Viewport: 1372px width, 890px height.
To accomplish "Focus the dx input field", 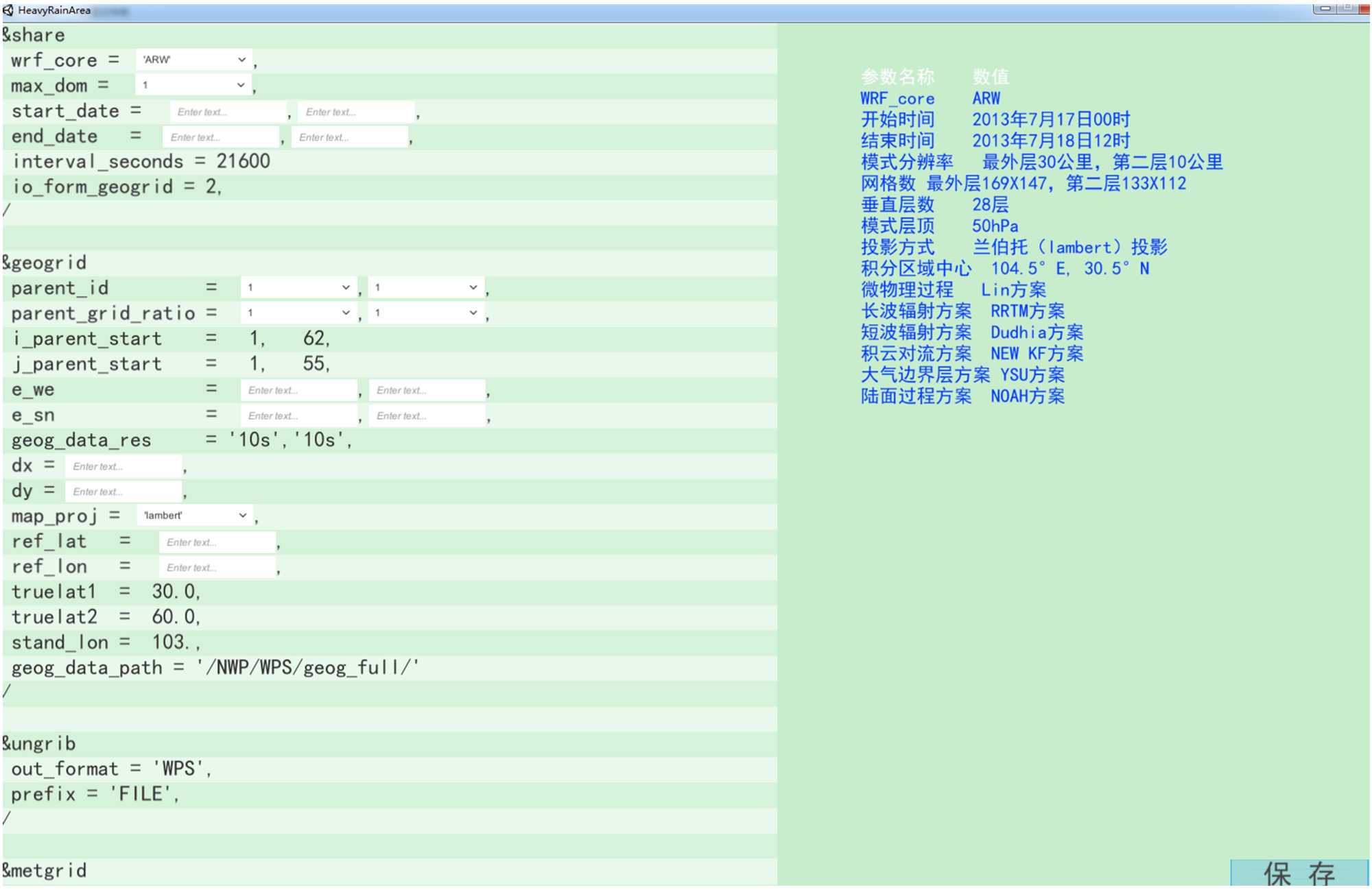I will (x=123, y=466).
